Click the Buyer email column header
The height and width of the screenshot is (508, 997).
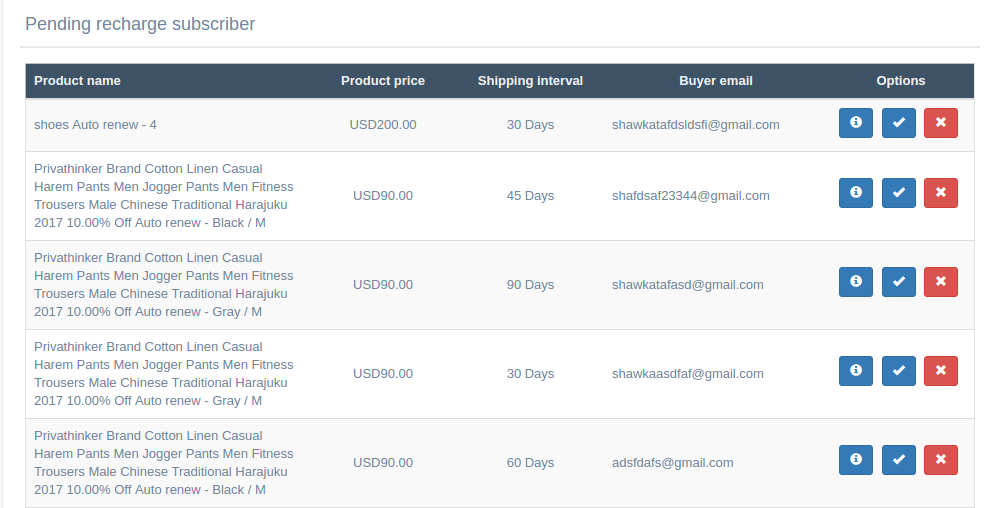(x=716, y=81)
